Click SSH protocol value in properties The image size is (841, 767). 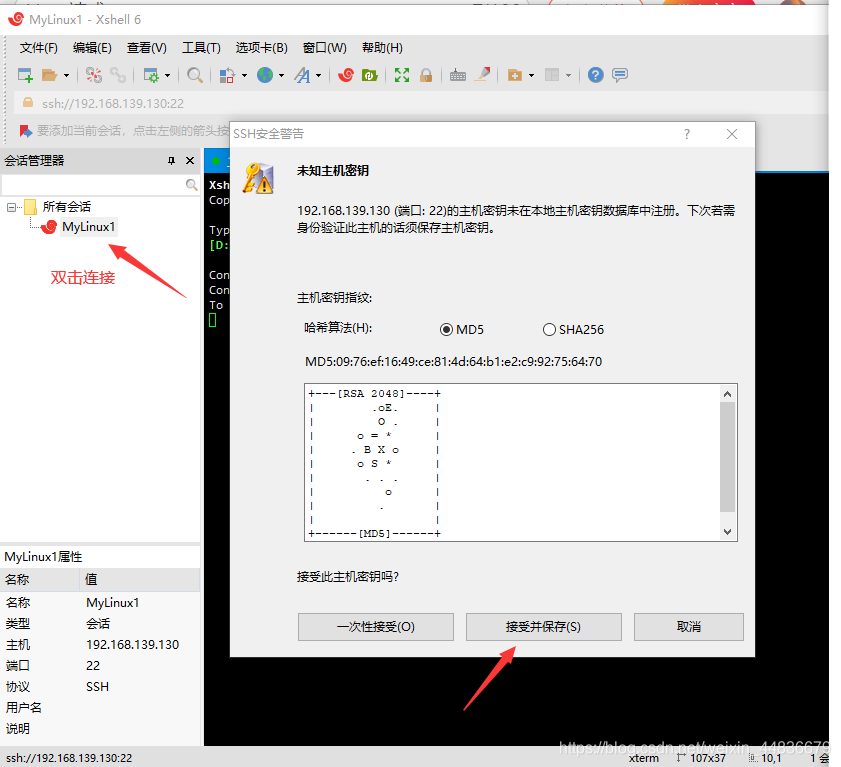point(98,687)
